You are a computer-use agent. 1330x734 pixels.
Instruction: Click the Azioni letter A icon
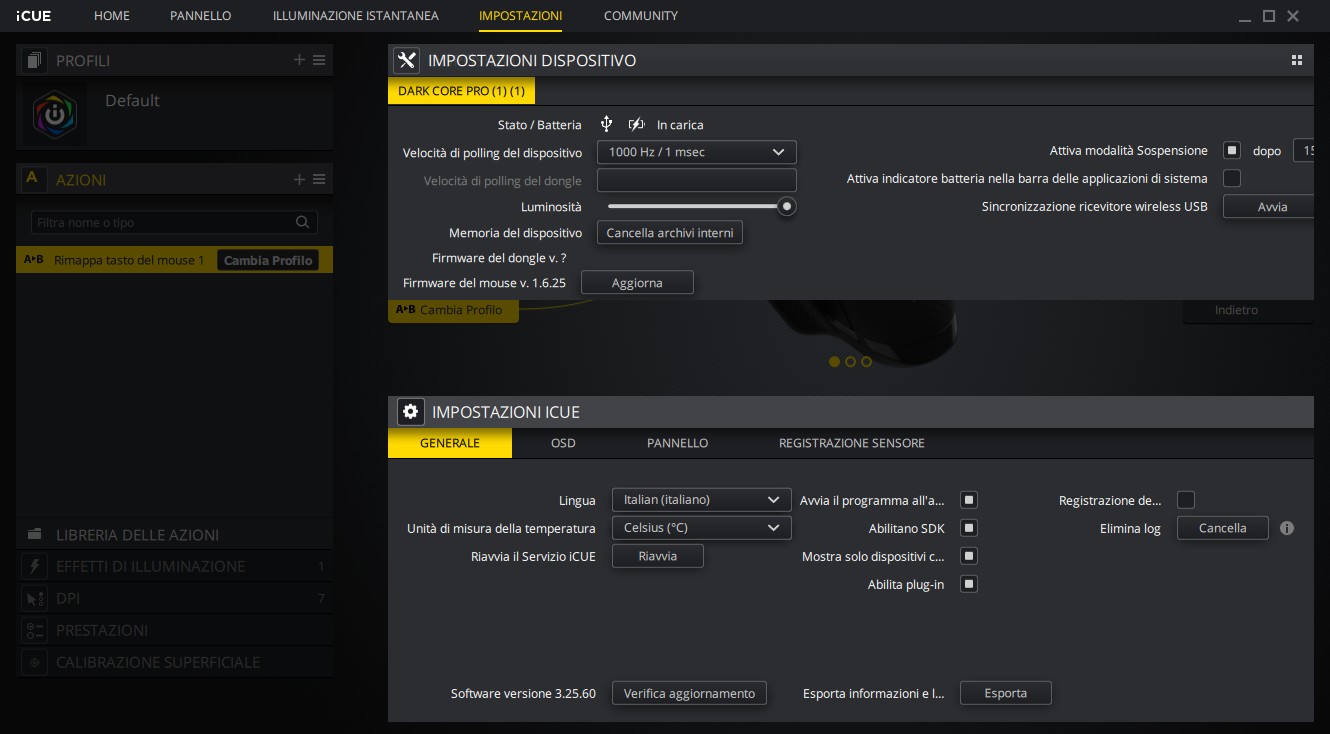coord(32,178)
